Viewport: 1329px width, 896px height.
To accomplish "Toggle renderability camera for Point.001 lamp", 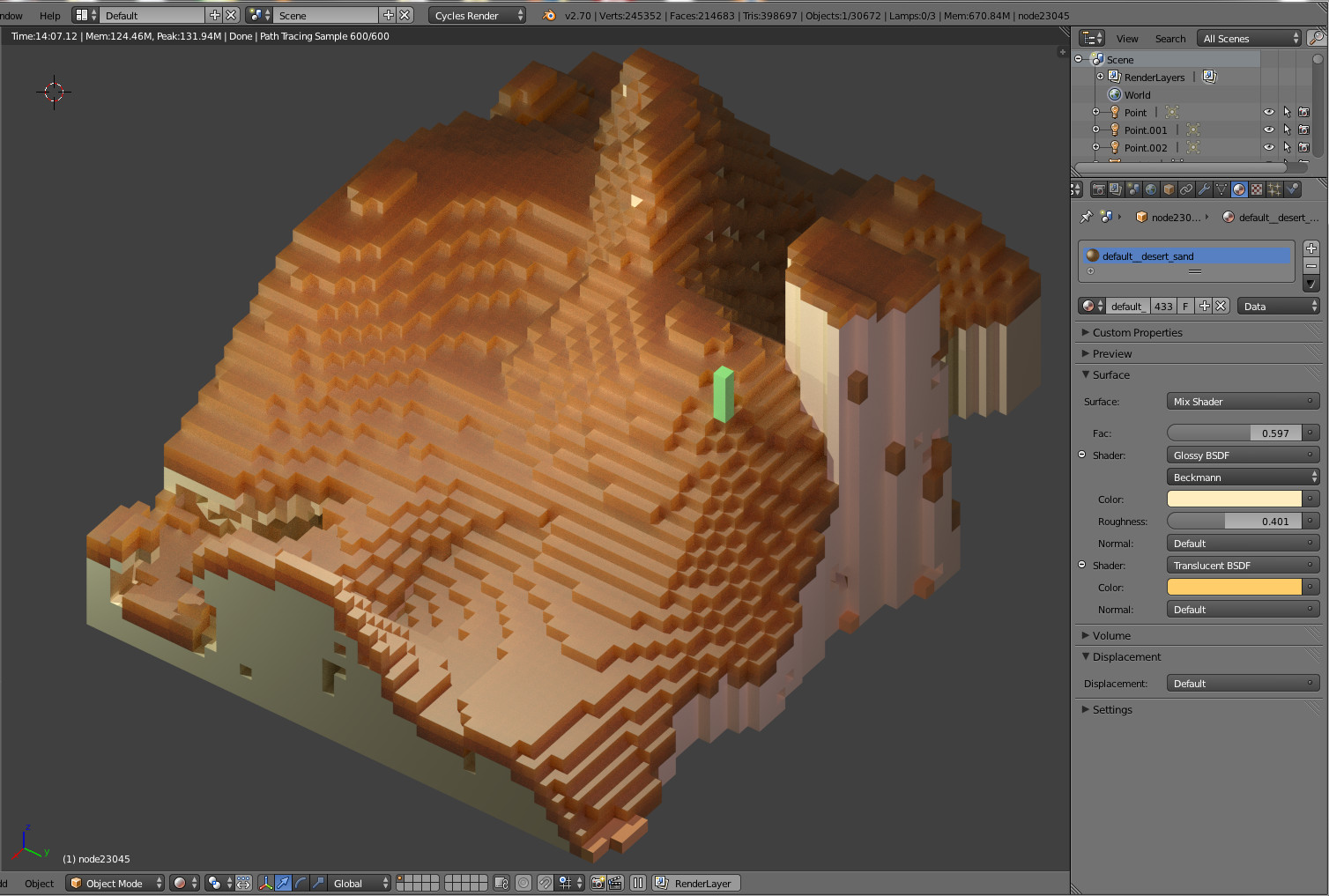I will coord(1304,130).
